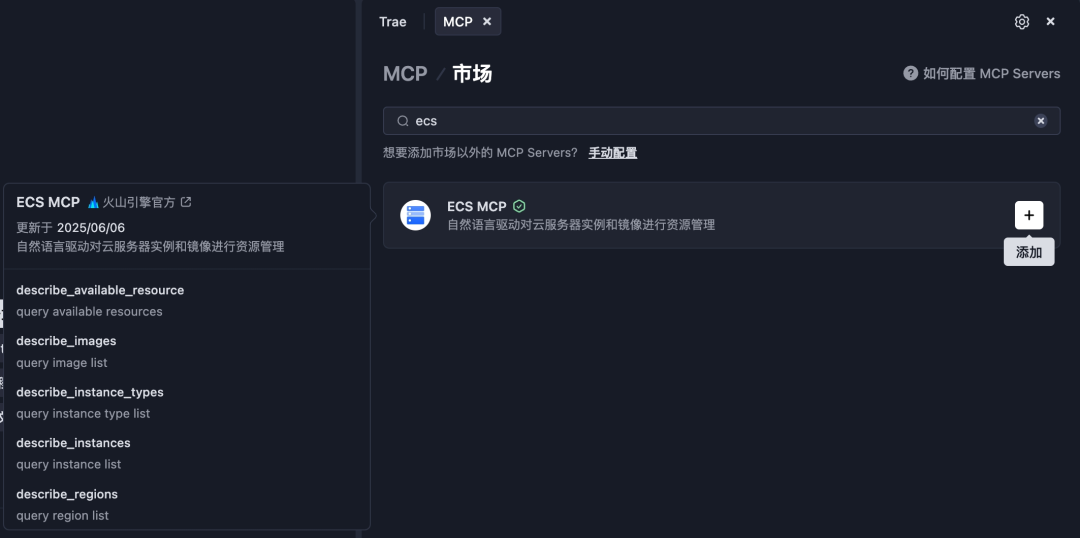Click the question mark help icon
This screenshot has height=538, width=1080.
pyautogui.click(x=911, y=73)
